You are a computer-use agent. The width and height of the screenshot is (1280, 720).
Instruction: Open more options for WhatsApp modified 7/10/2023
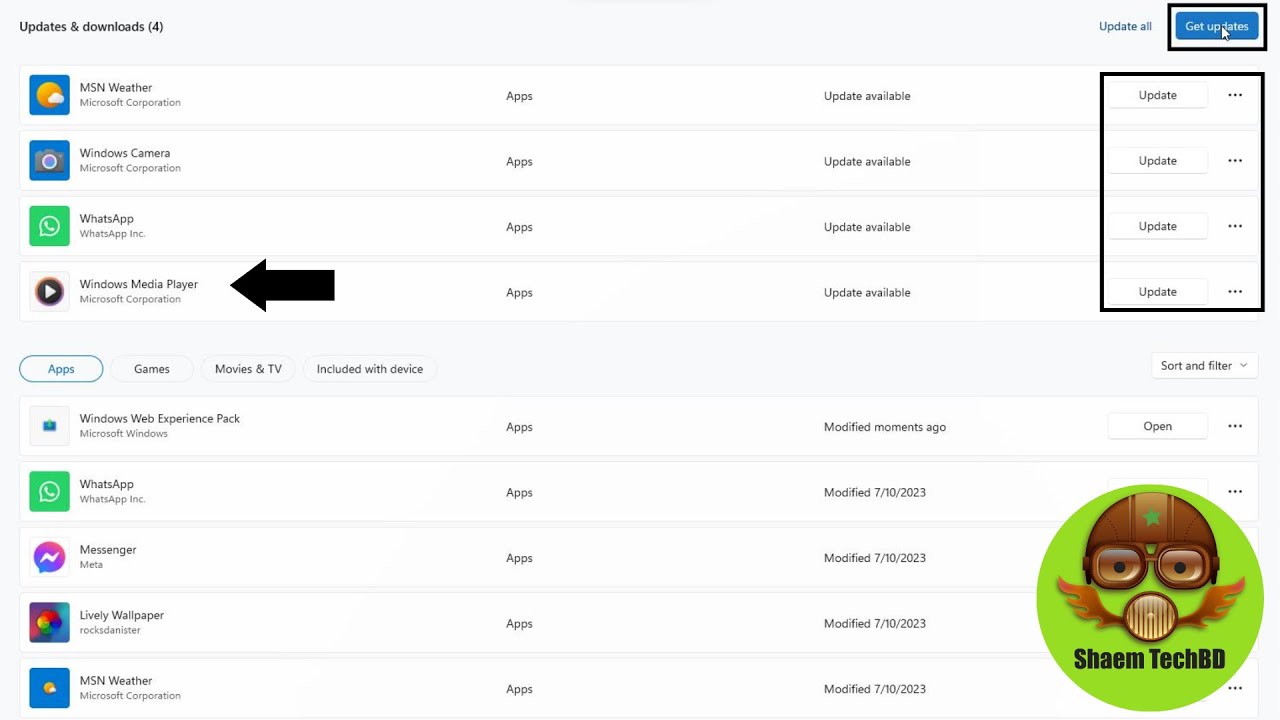(x=1235, y=492)
